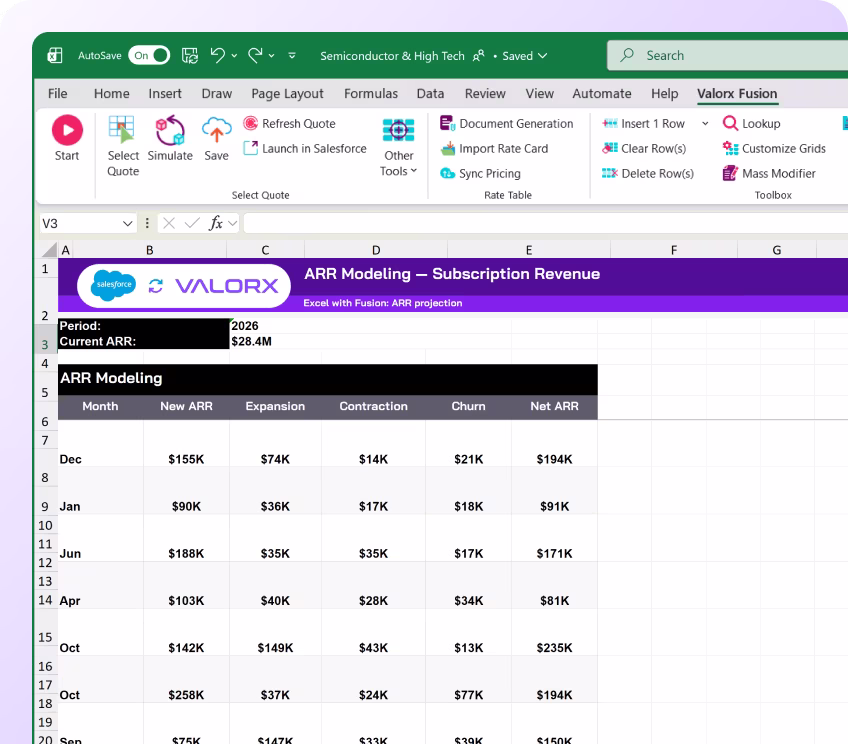
Task: Open the File menu
Action: (x=57, y=94)
